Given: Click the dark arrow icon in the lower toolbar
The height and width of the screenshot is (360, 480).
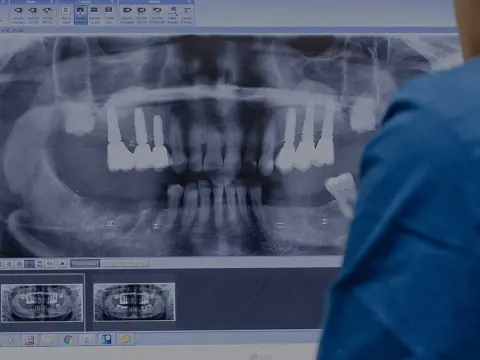Looking at the screenshot, I should point(62,264).
